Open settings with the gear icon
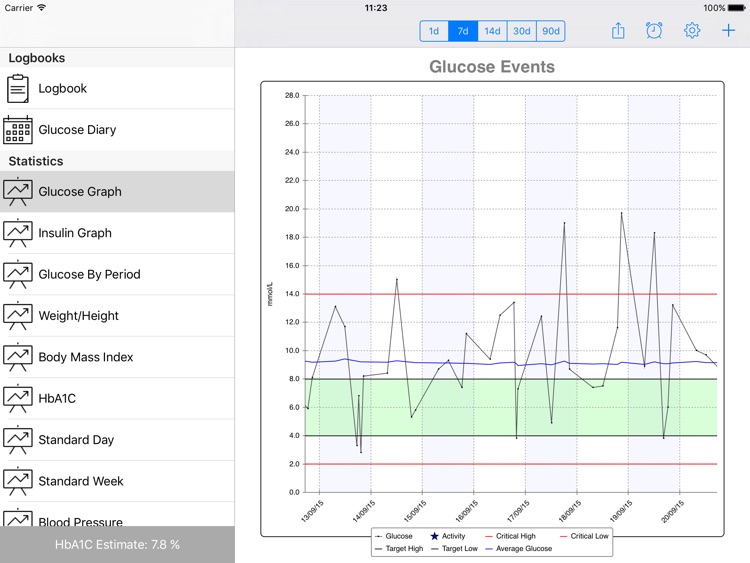The image size is (750, 563). [692, 31]
